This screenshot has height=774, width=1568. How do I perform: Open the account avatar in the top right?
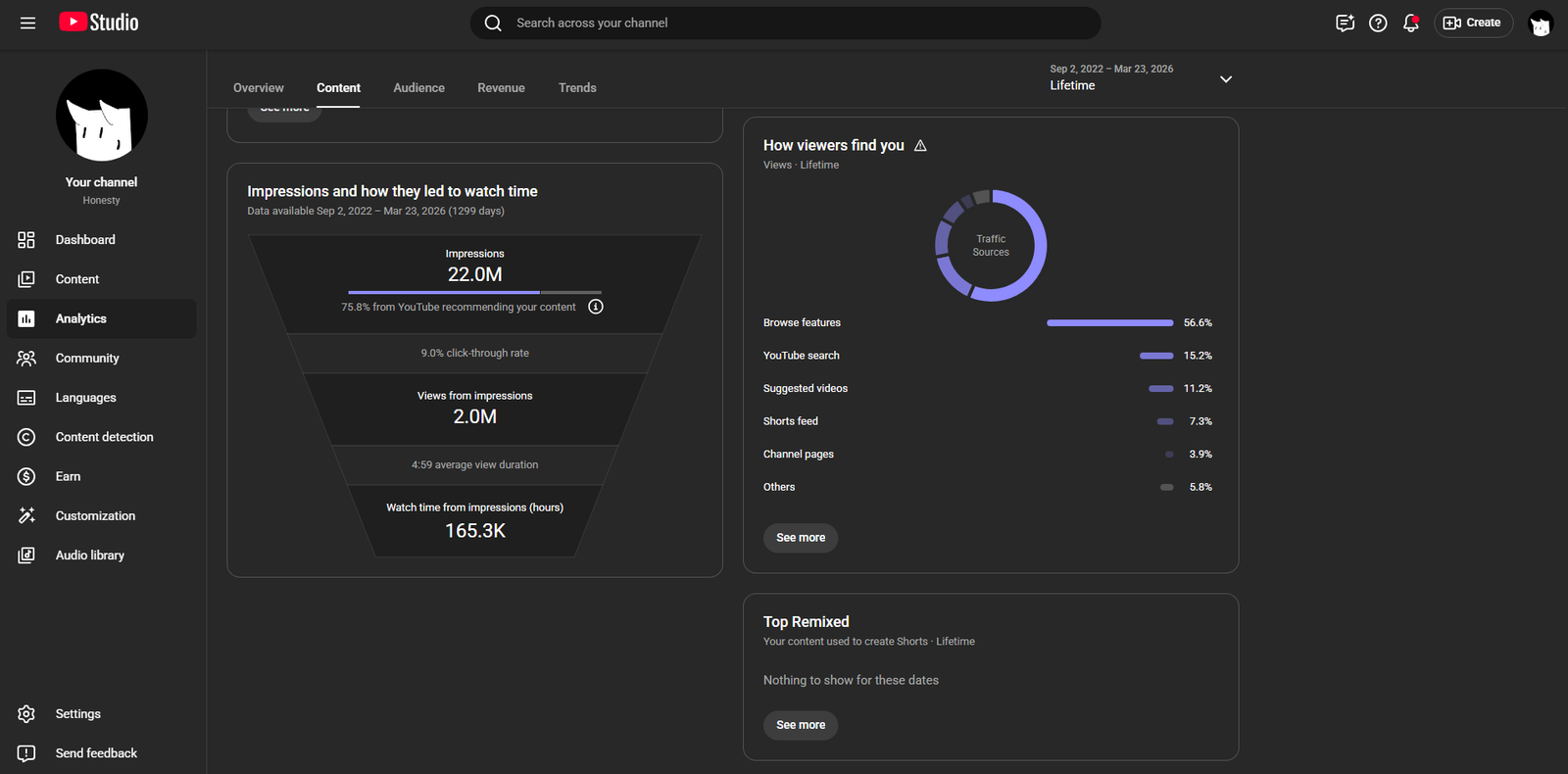pyautogui.click(x=1541, y=24)
